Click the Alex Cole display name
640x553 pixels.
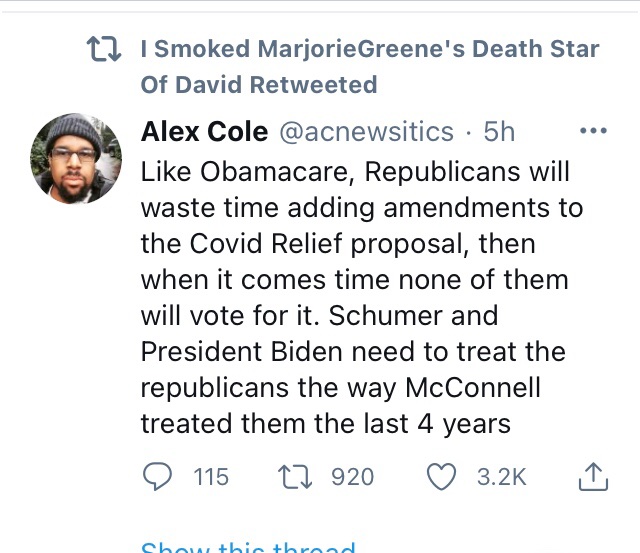coord(204,132)
